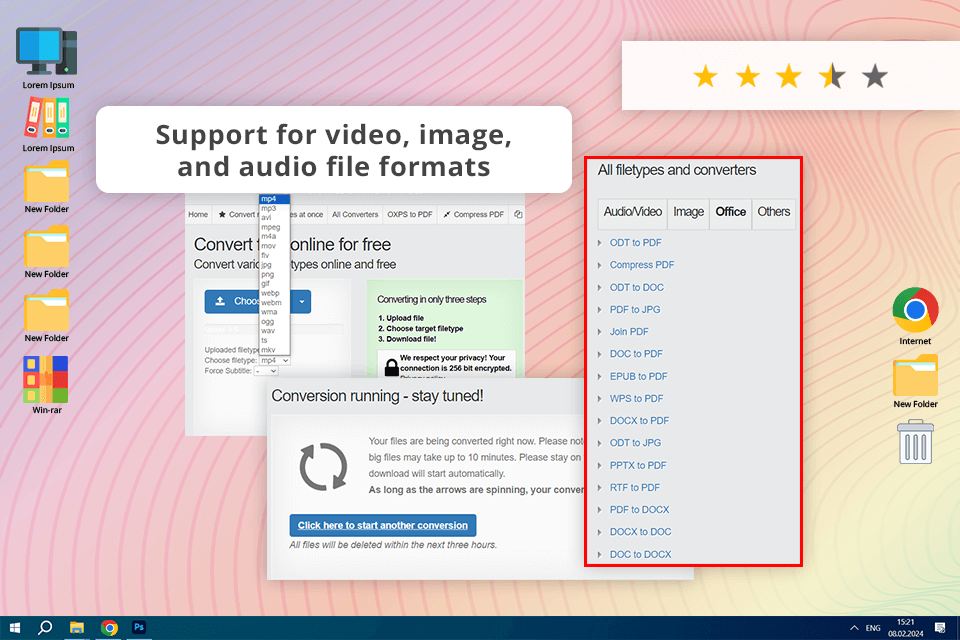Open the Recycle Bin desktop icon
960x640 pixels.
[915, 442]
